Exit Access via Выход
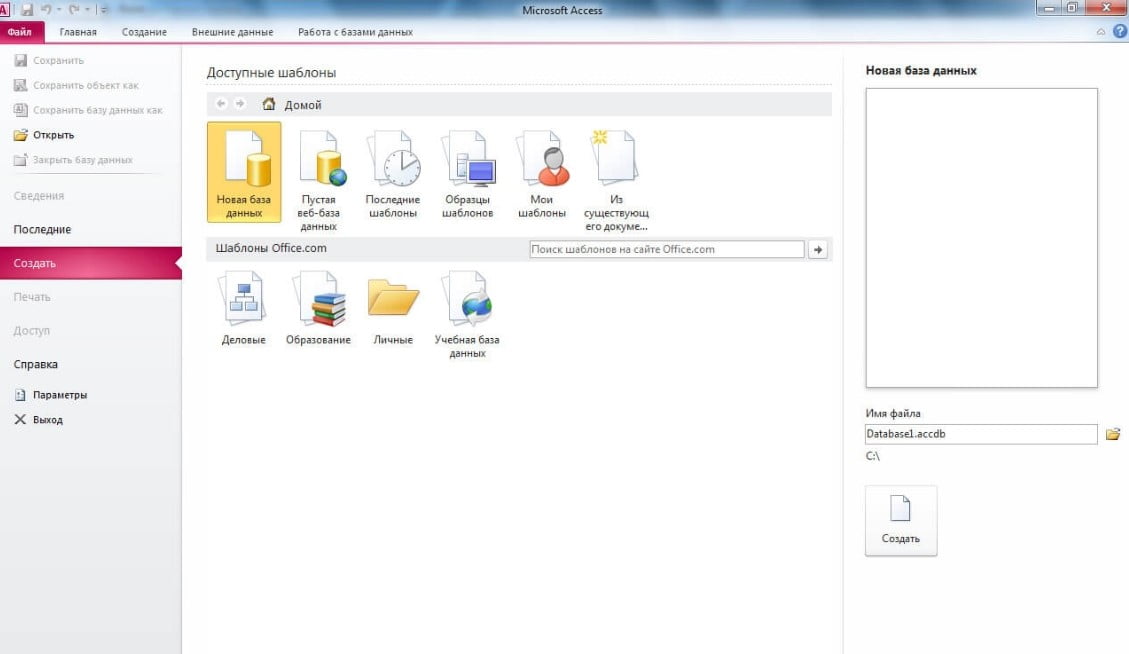This screenshot has width=1129, height=654. coord(38,419)
